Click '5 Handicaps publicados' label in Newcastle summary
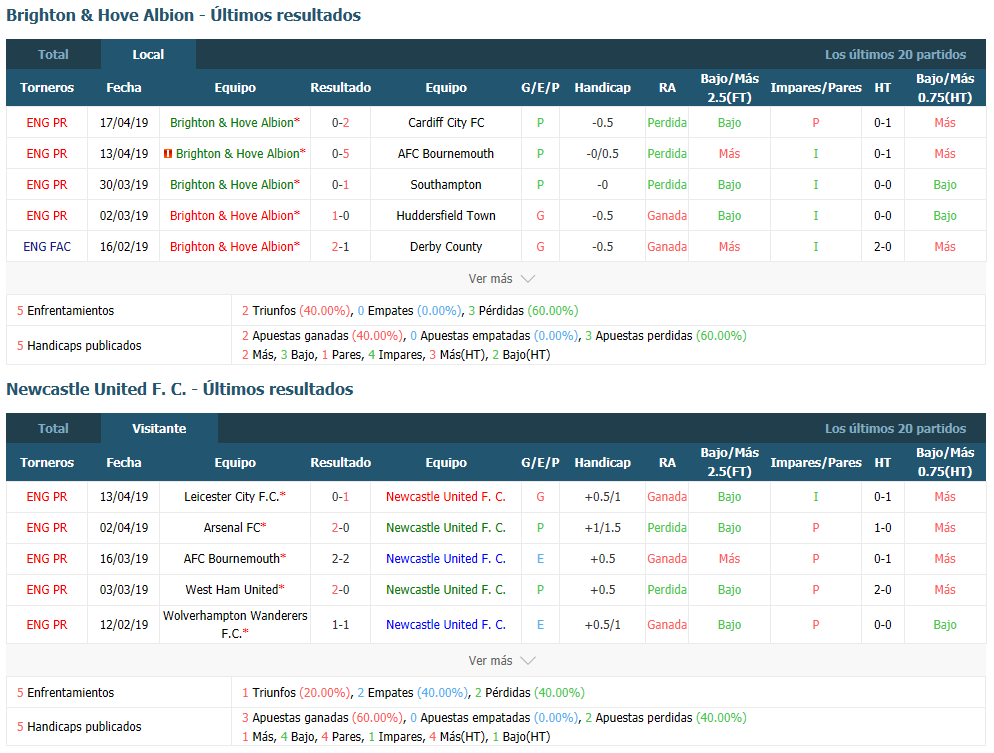This screenshot has height=753, width=994. click(79, 727)
